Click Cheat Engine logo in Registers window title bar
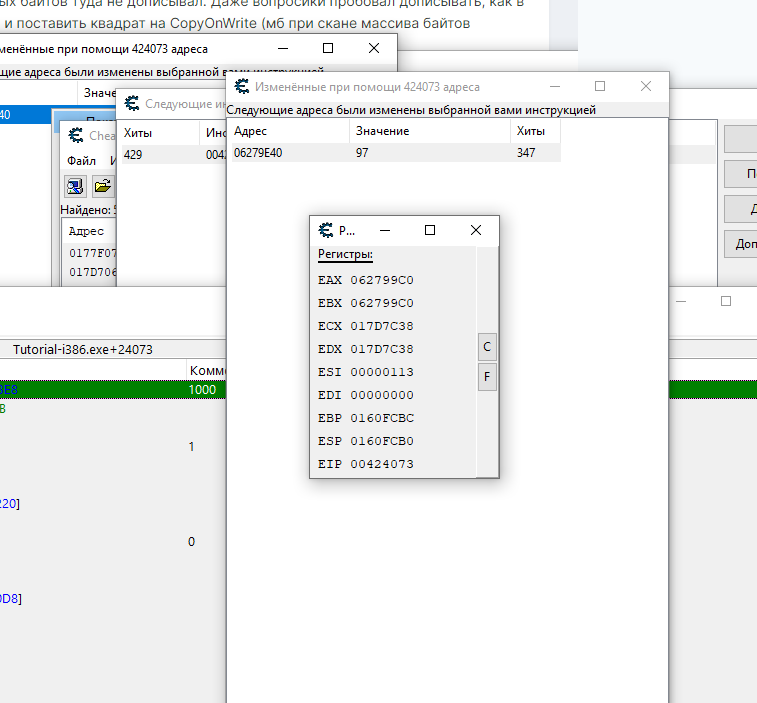This screenshot has width=757, height=703. 325,230
